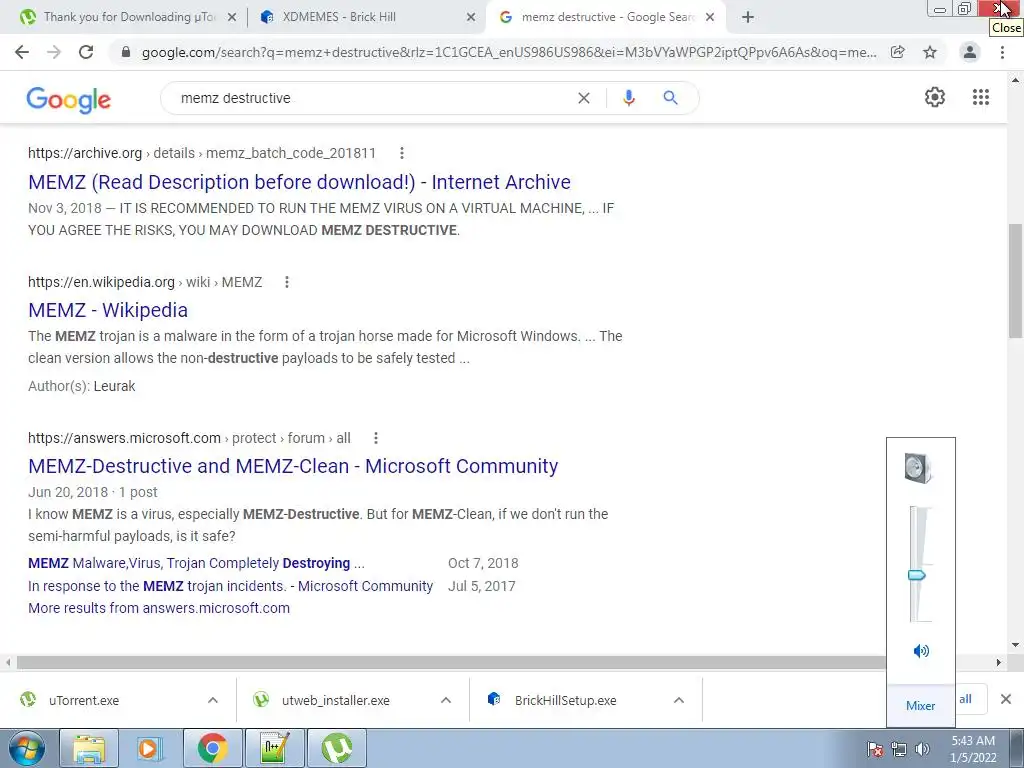Click the browser forward arrow

coord(54,52)
